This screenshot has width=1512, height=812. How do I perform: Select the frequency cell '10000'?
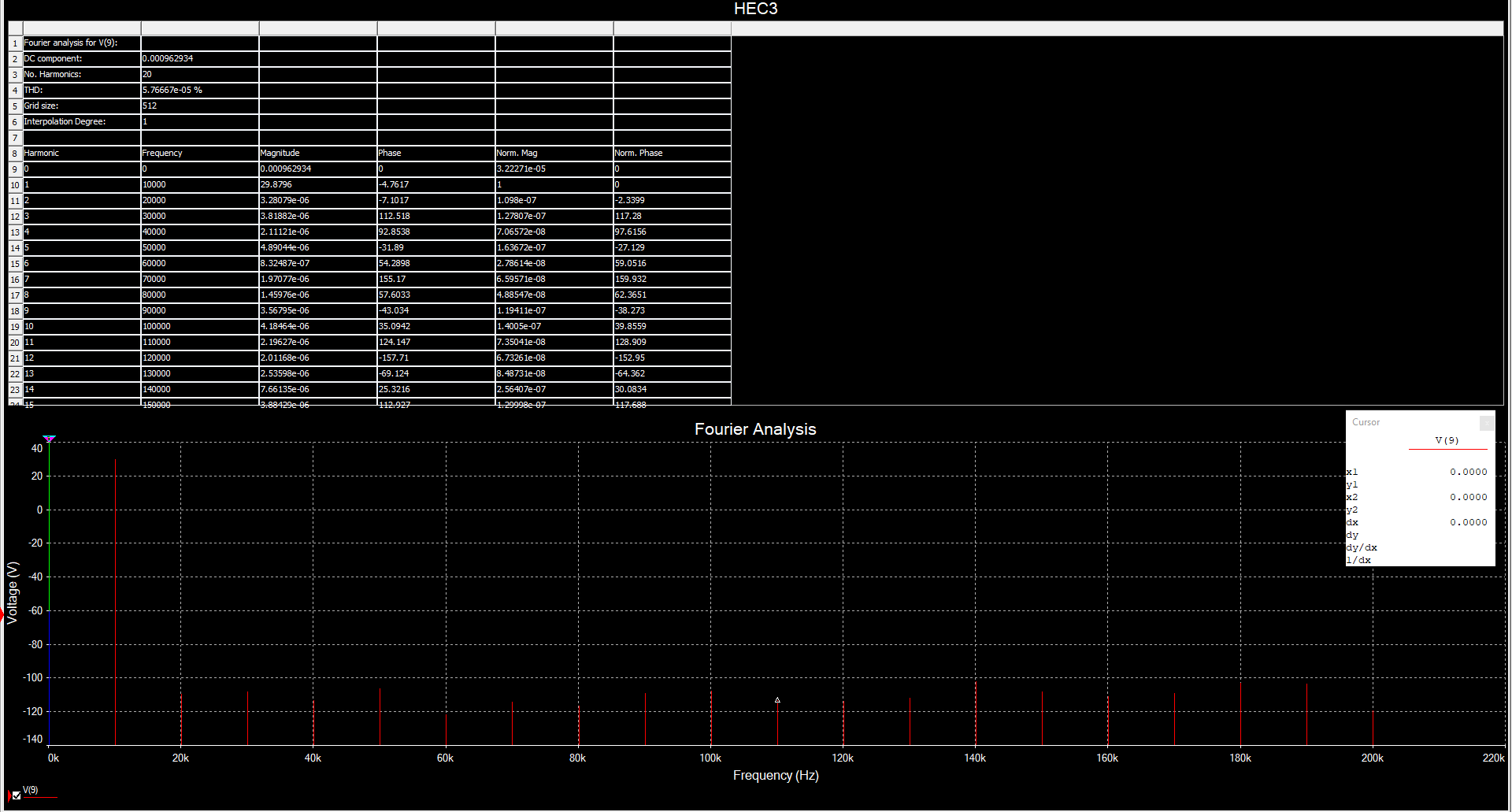(200, 185)
